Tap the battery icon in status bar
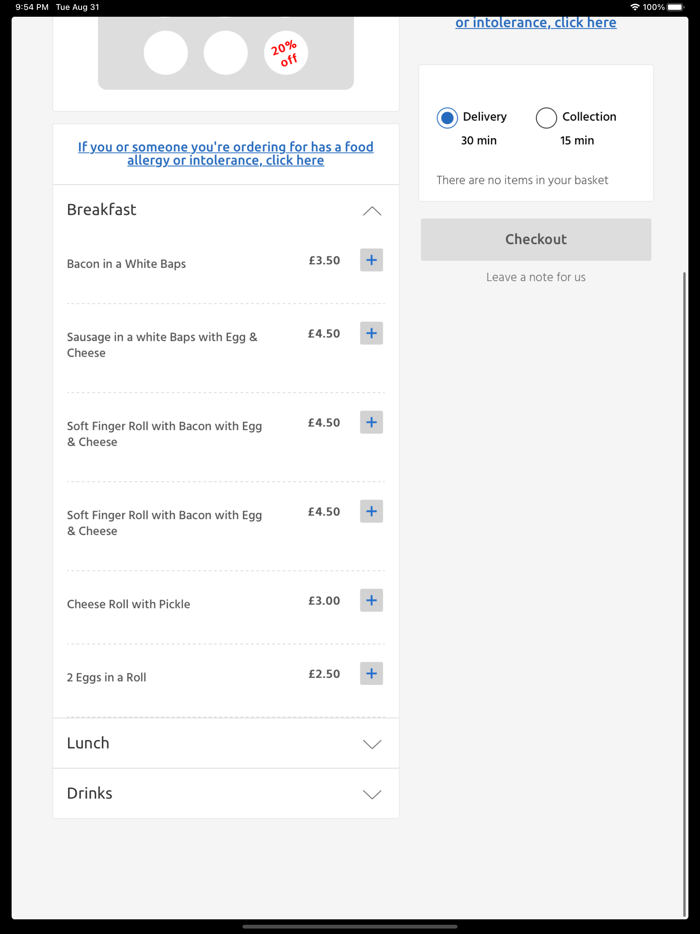This screenshot has height=934, width=700. click(676, 7)
